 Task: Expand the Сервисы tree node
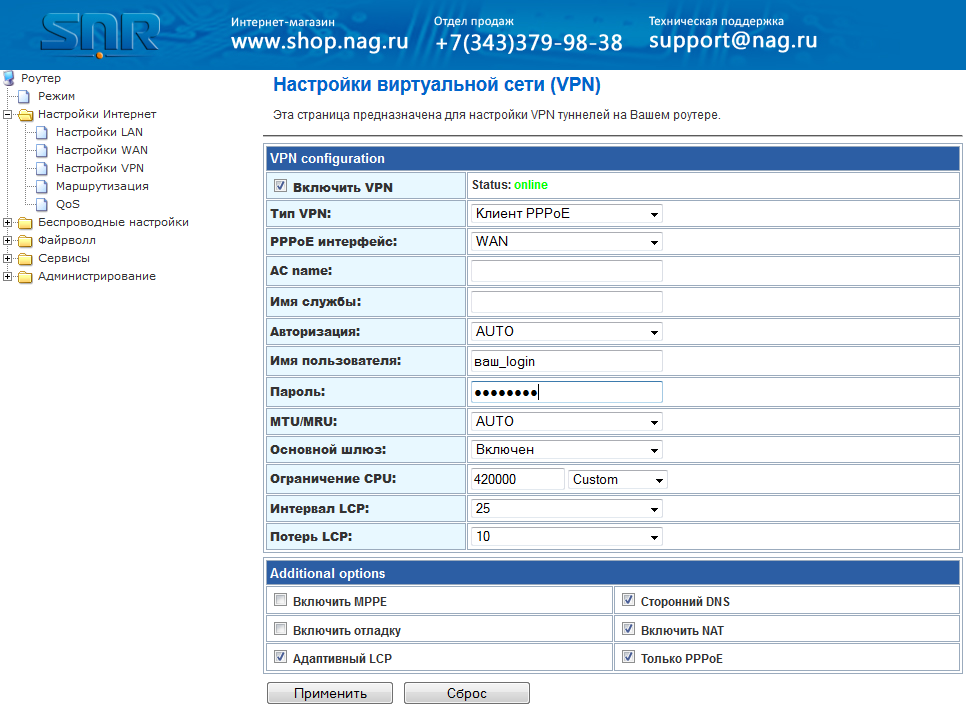7,259
